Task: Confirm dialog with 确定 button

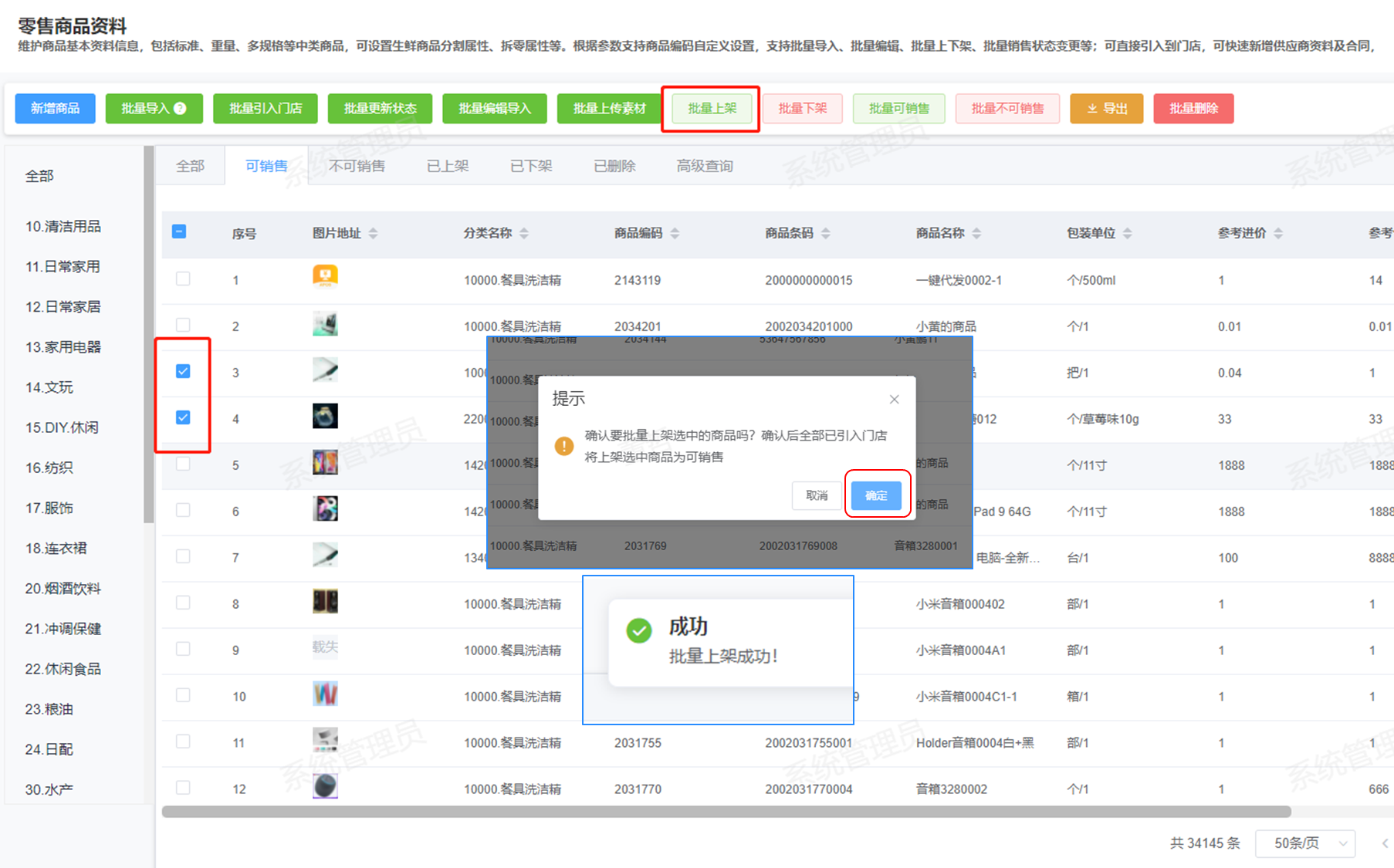Action: (876, 495)
